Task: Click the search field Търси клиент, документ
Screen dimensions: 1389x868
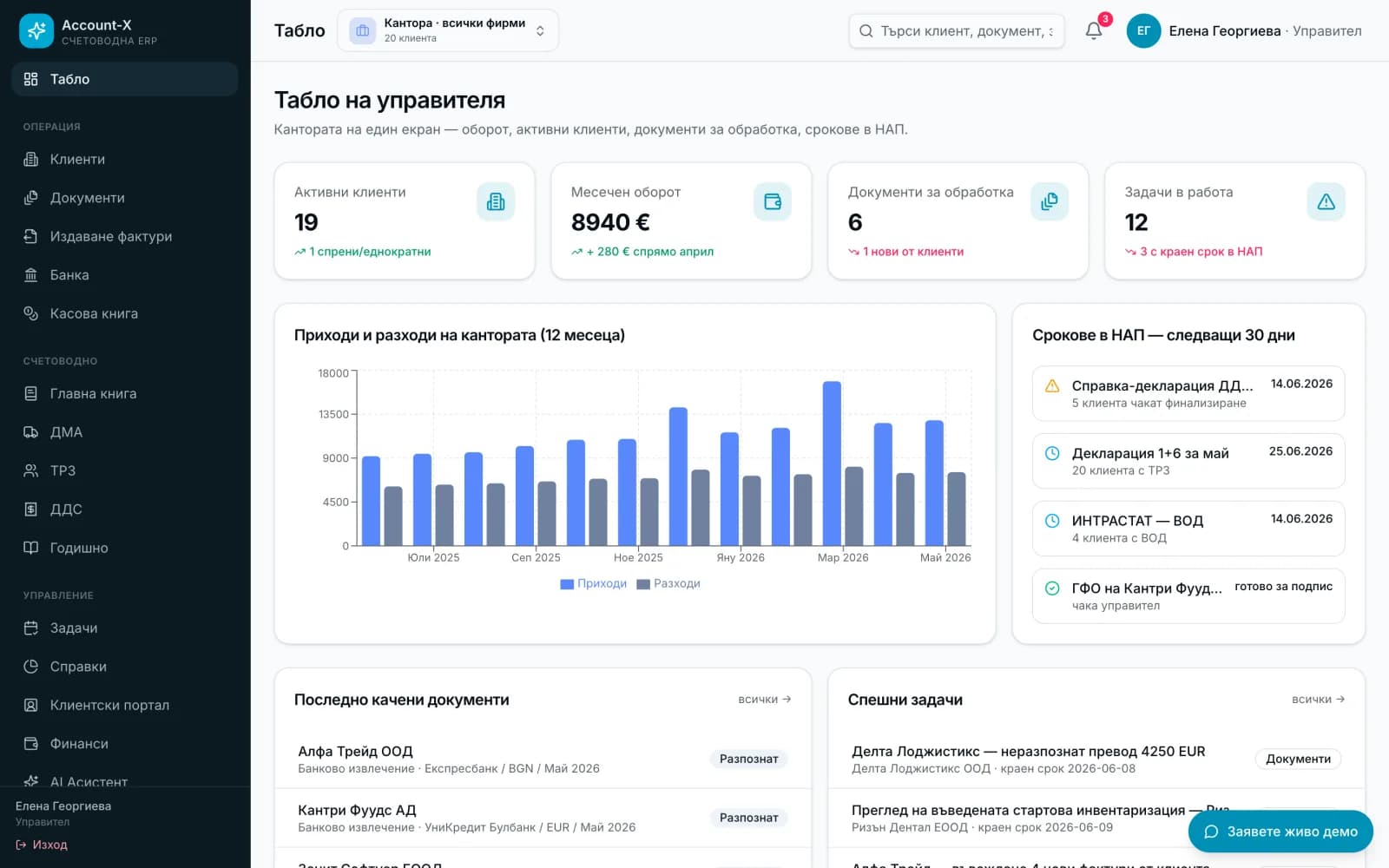Action: [x=957, y=30]
